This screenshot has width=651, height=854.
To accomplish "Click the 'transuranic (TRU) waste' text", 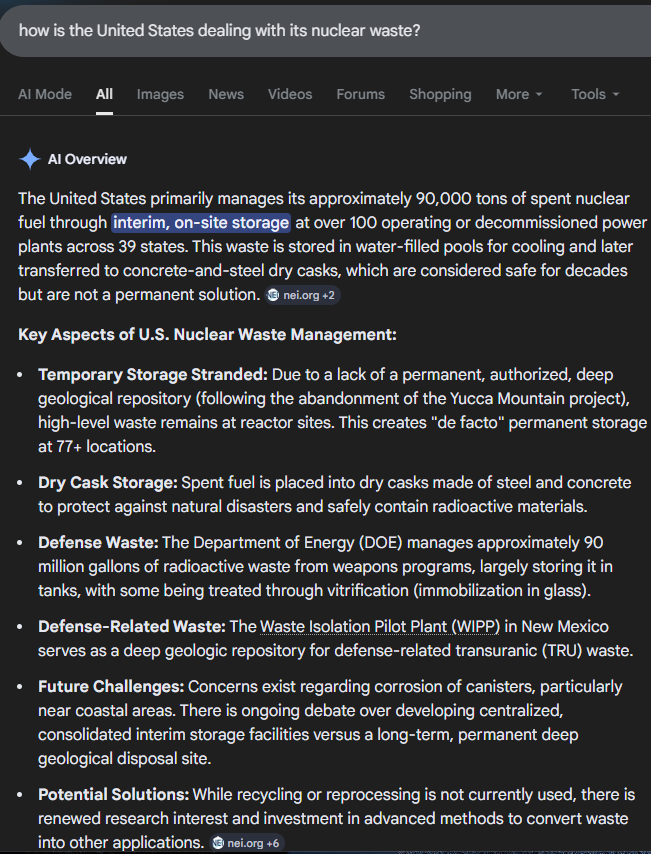I will tap(543, 650).
